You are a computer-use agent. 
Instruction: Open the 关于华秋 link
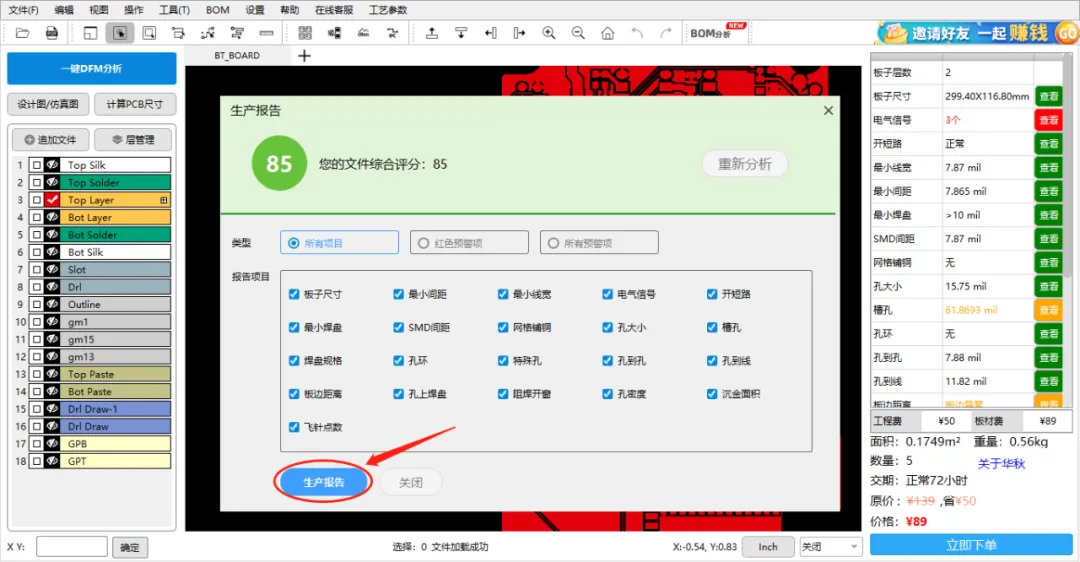click(x=1001, y=464)
